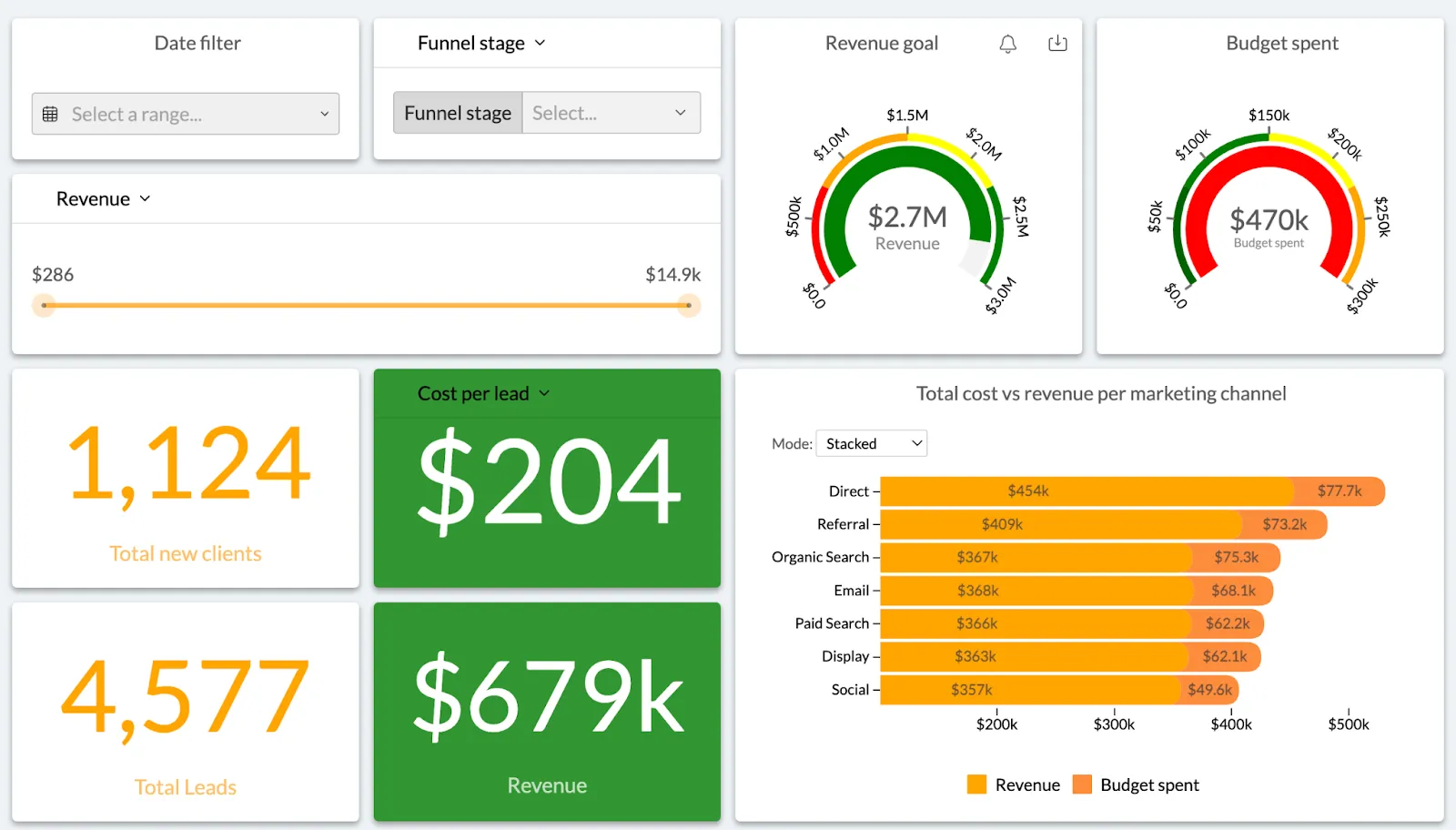Click the right handle of Revenue slider
The width and height of the screenshot is (1456, 830).
tap(689, 305)
